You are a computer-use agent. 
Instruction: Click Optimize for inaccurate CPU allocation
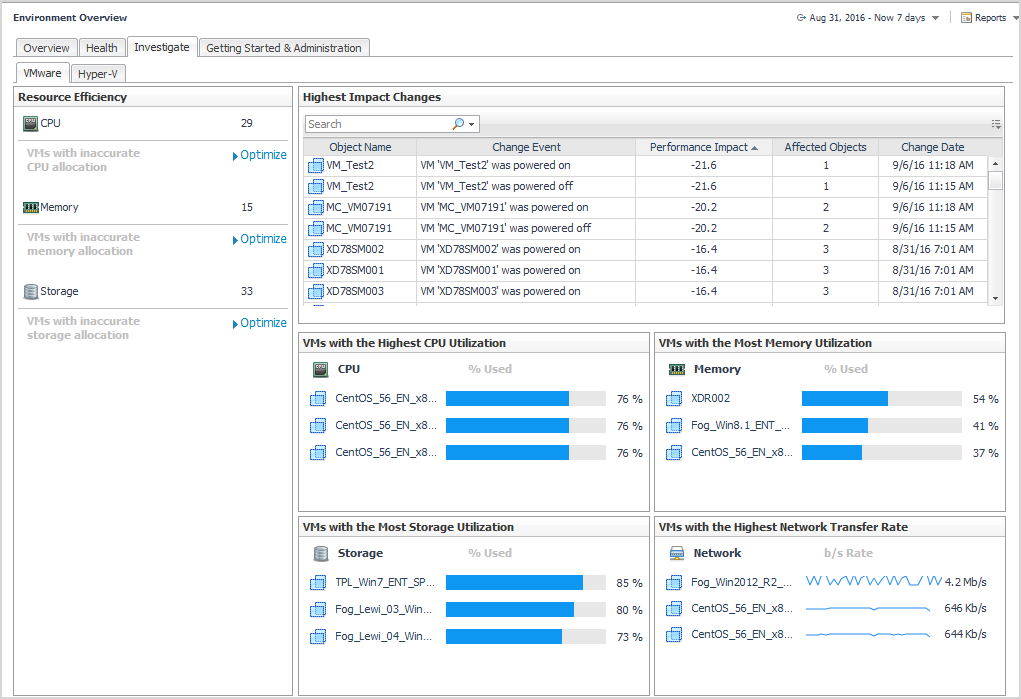[x=263, y=155]
